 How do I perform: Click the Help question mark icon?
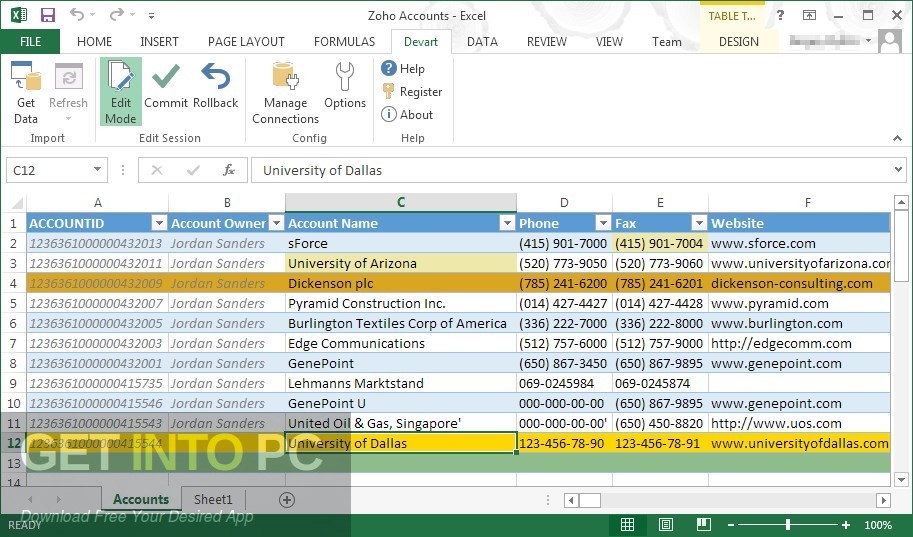[388, 68]
